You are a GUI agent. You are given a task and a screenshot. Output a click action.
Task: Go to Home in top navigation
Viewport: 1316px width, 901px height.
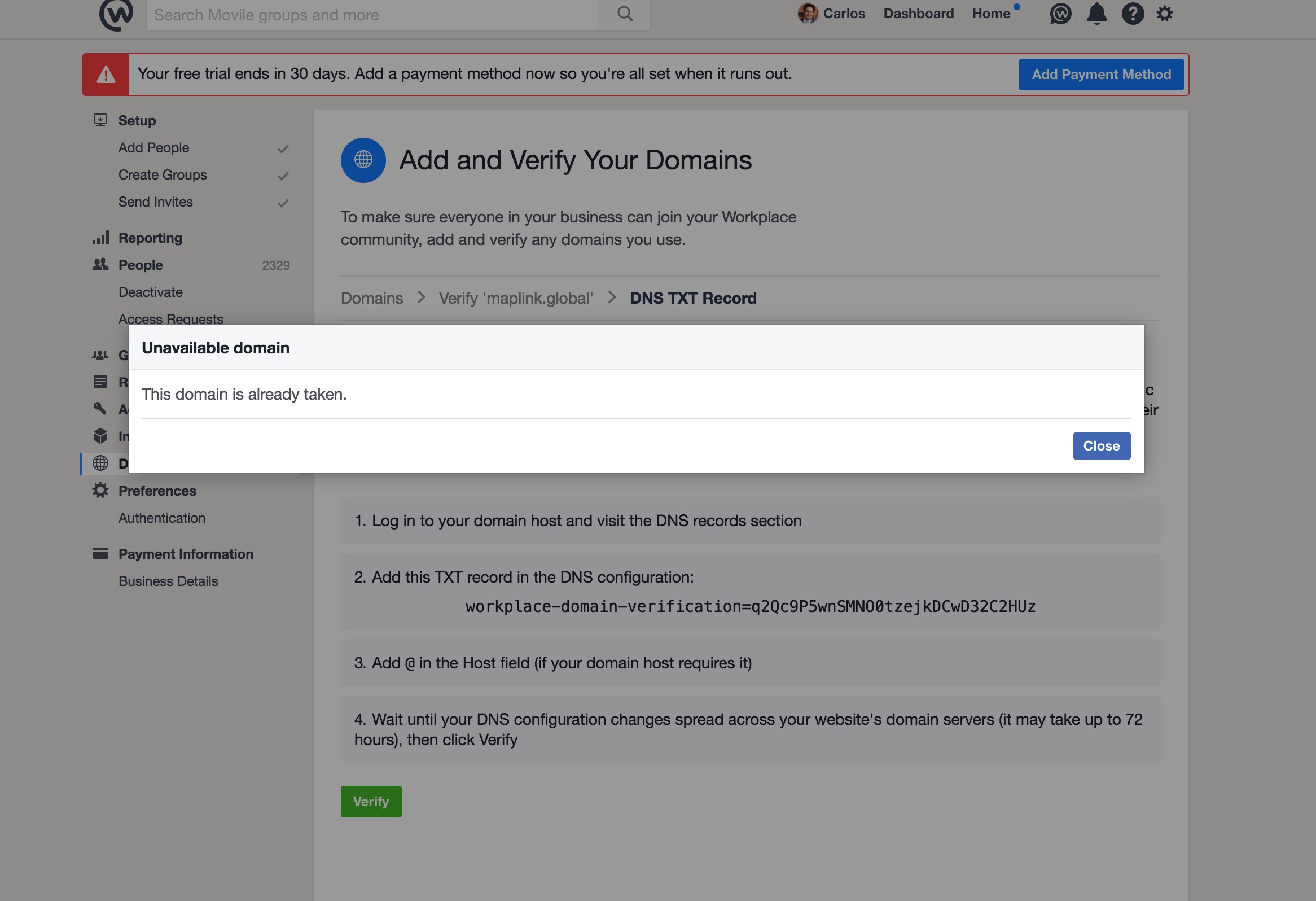pyautogui.click(x=991, y=14)
